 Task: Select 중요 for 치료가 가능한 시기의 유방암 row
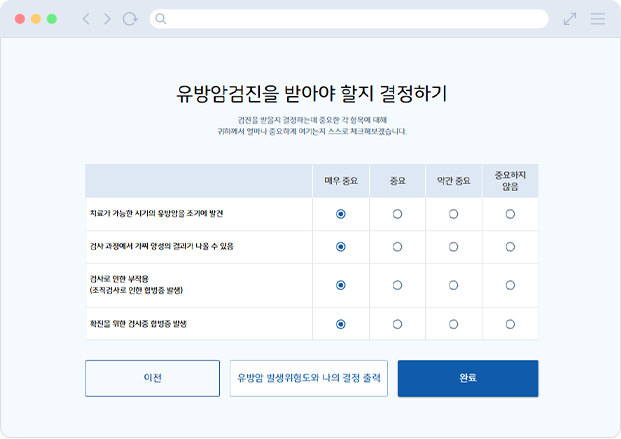tap(397, 214)
